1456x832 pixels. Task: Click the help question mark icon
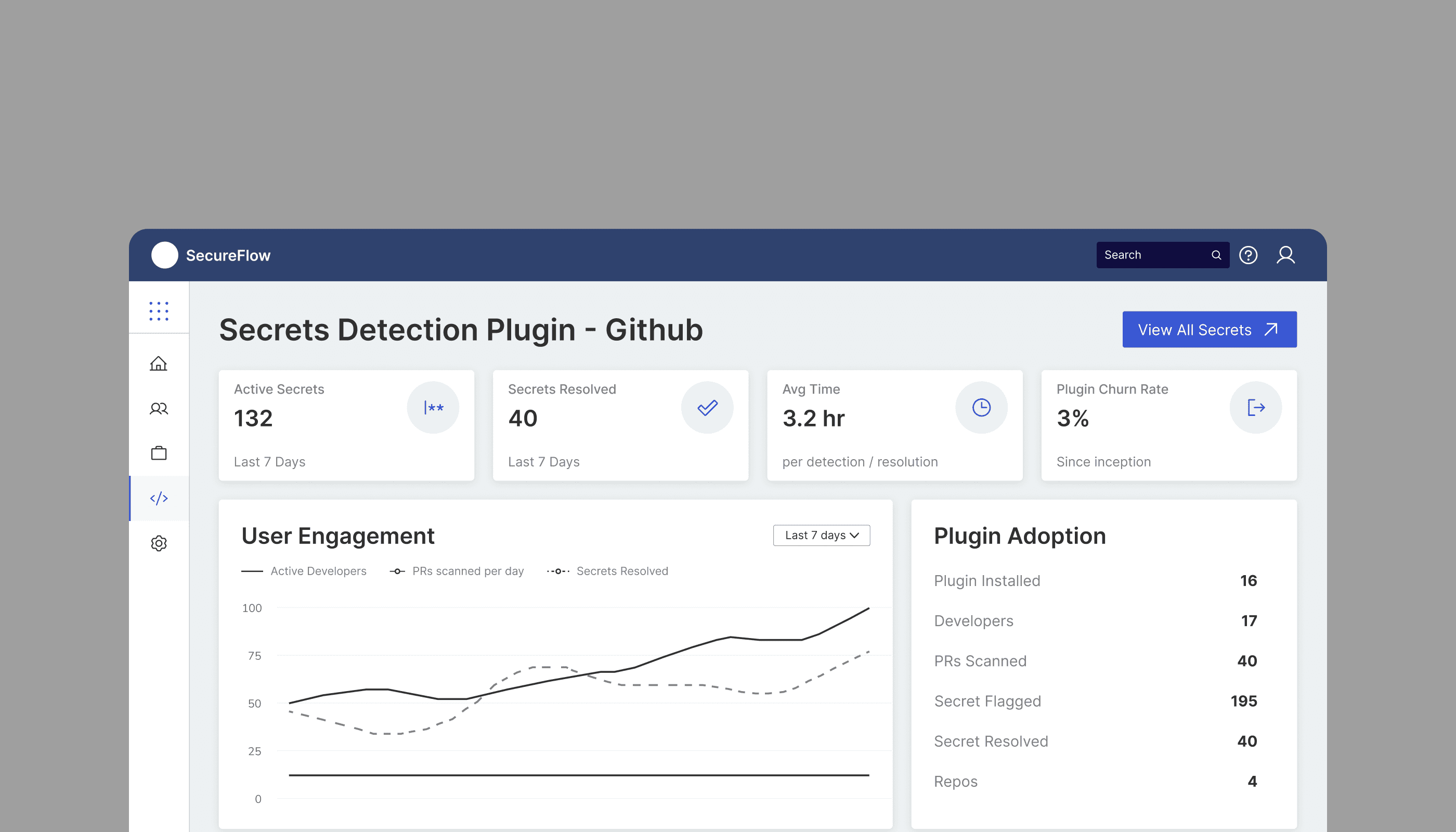click(x=1248, y=255)
